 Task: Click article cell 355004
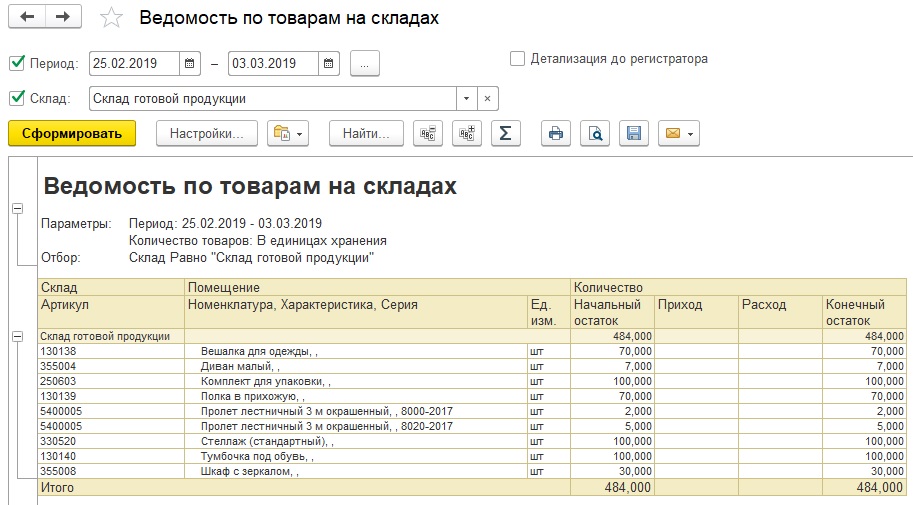coord(111,366)
